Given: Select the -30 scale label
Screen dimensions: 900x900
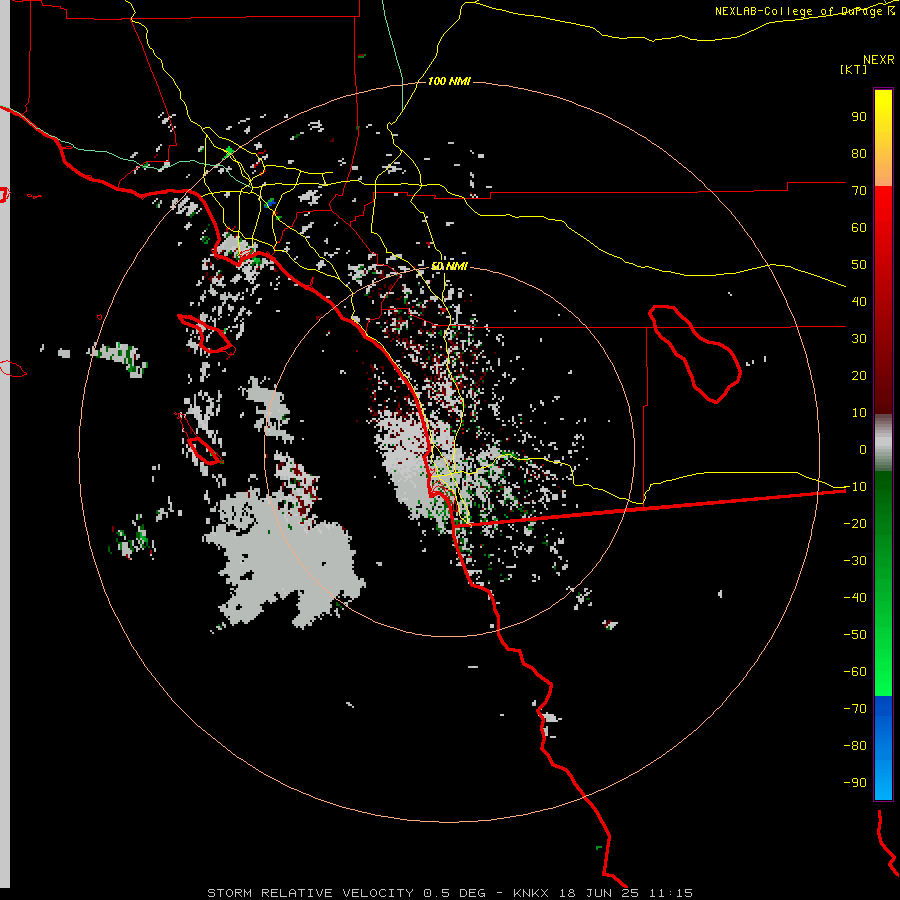Looking at the screenshot, I should pos(855,561).
